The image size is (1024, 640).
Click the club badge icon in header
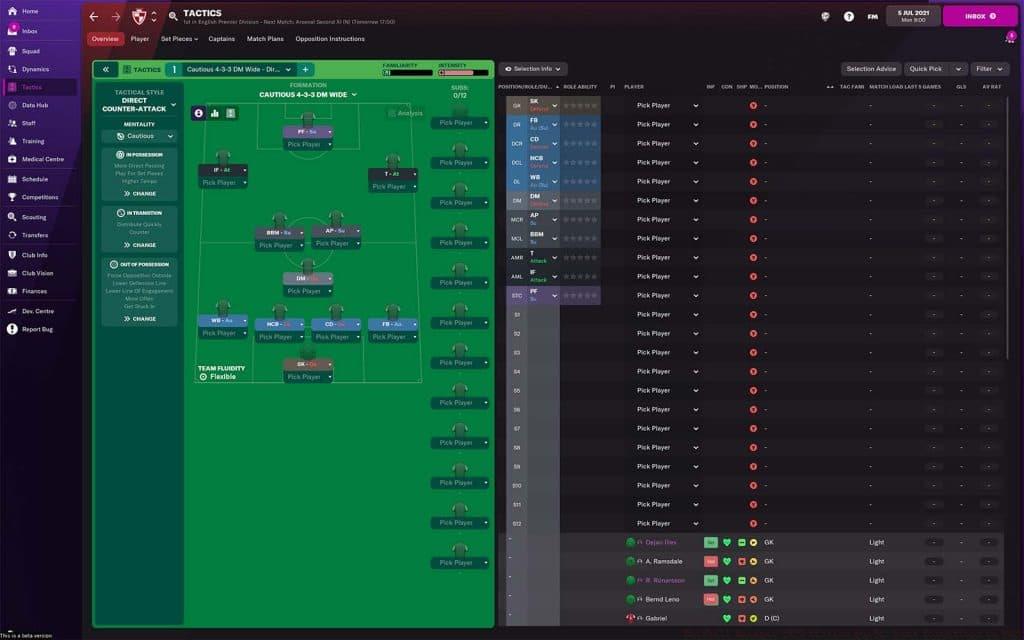tap(140, 17)
